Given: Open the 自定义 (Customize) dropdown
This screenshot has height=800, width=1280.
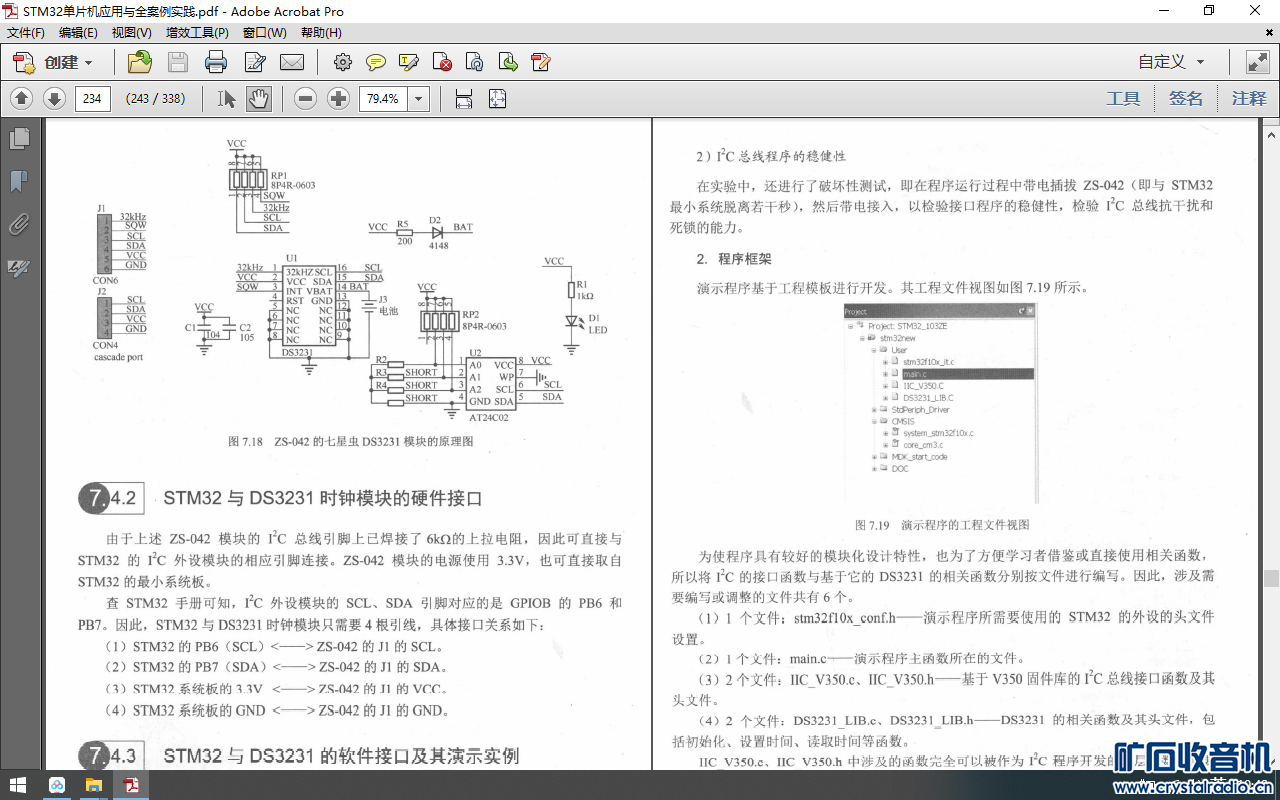Looking at the screenshot, I should 1171,62.
